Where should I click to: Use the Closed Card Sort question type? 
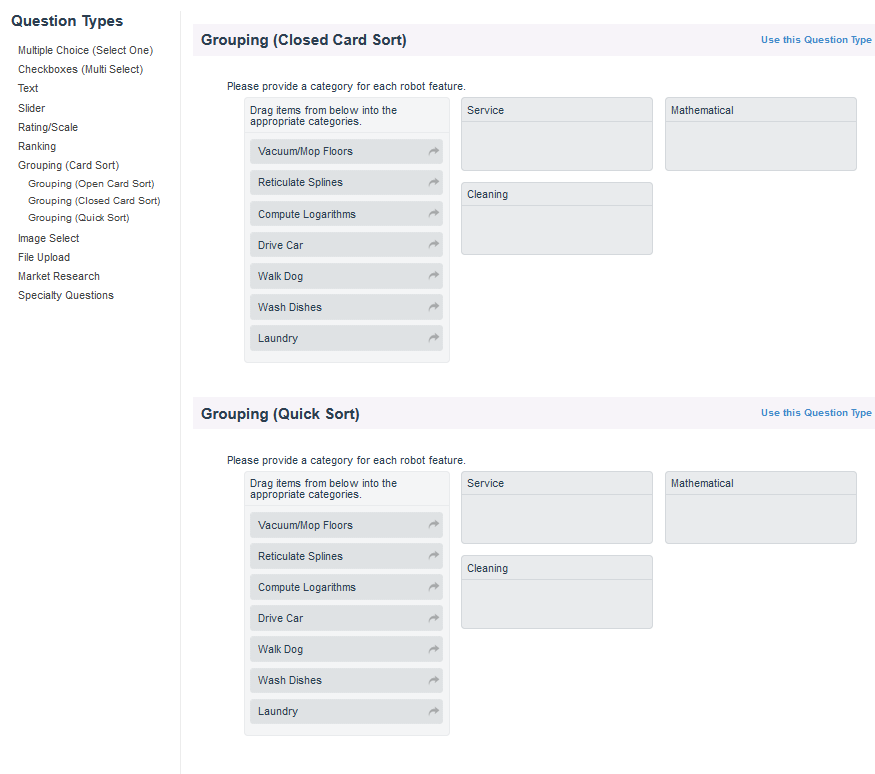pyautogui.click(x=816, y=40)
